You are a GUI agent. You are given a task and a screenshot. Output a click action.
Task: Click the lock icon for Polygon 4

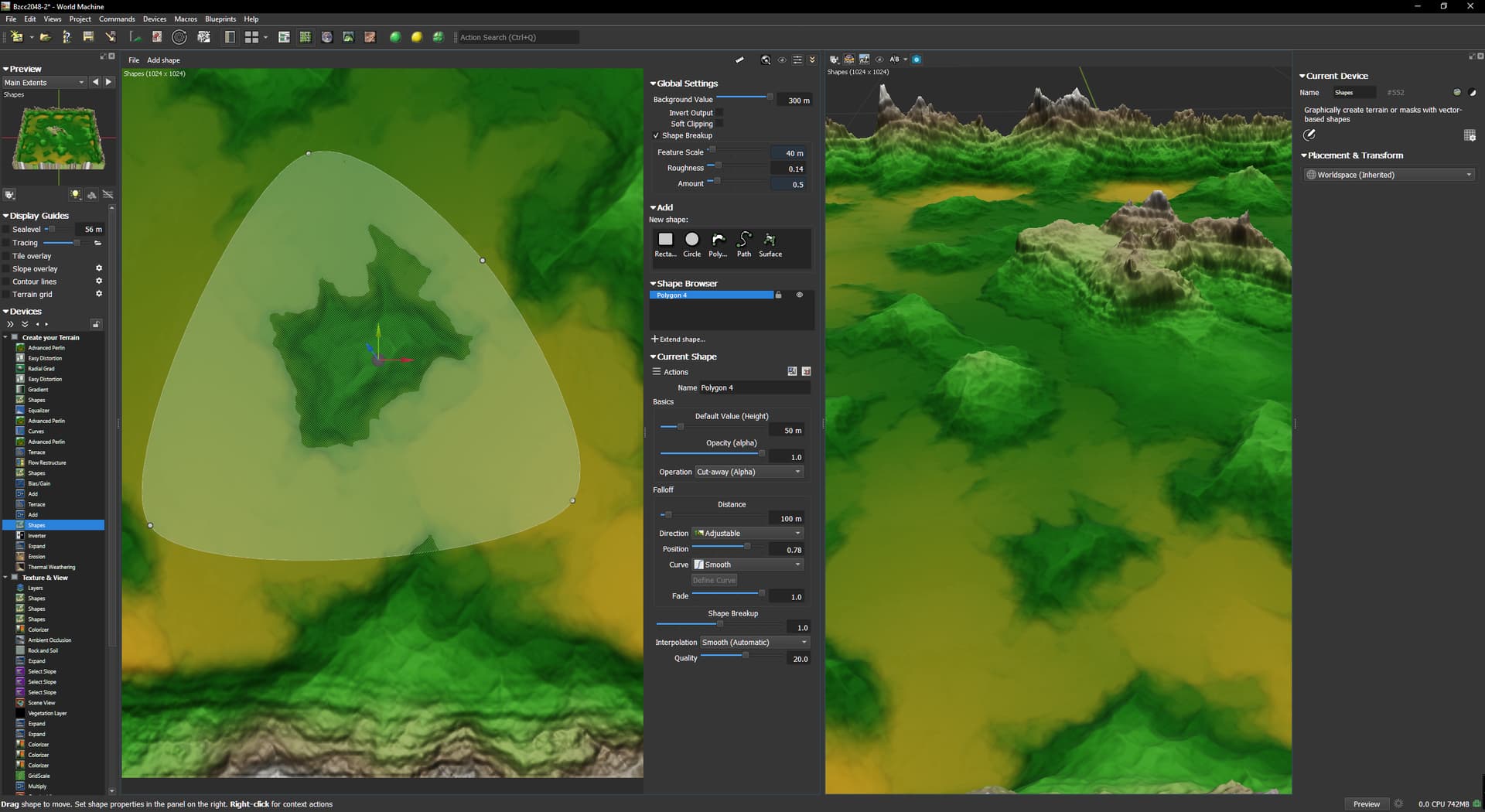coord(778,295)
